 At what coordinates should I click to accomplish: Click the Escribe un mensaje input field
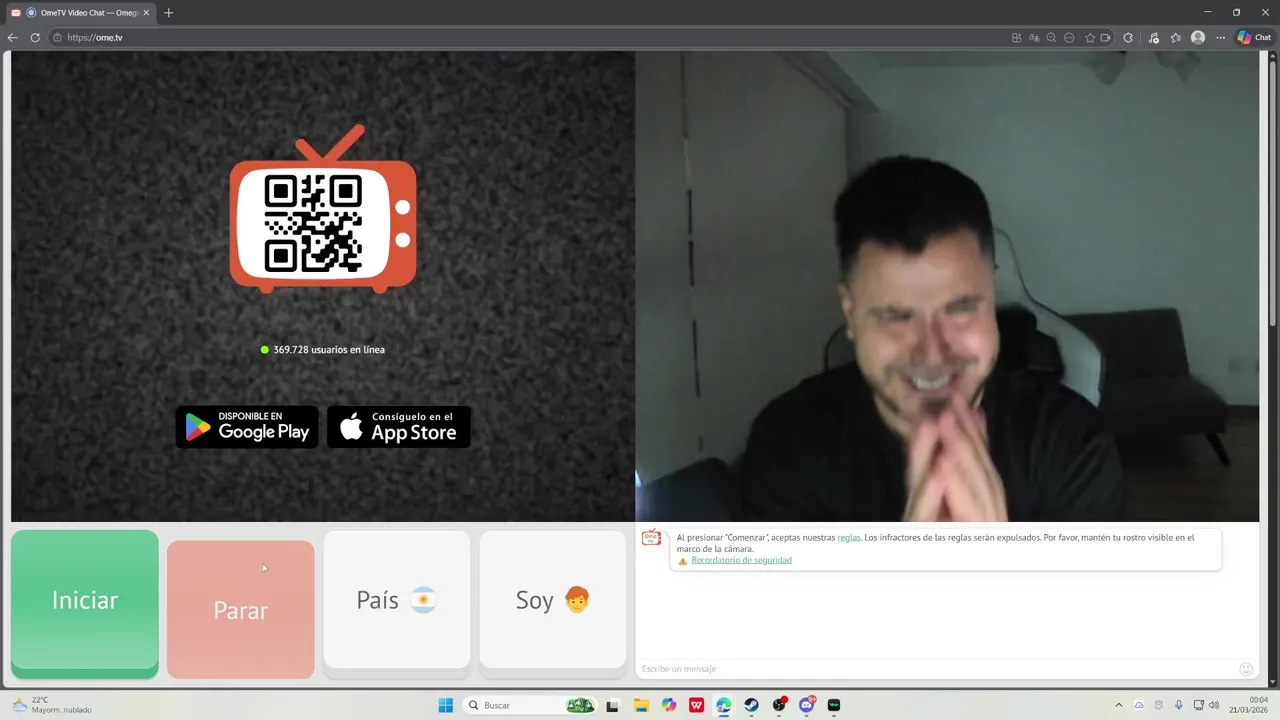click(936, 669)
